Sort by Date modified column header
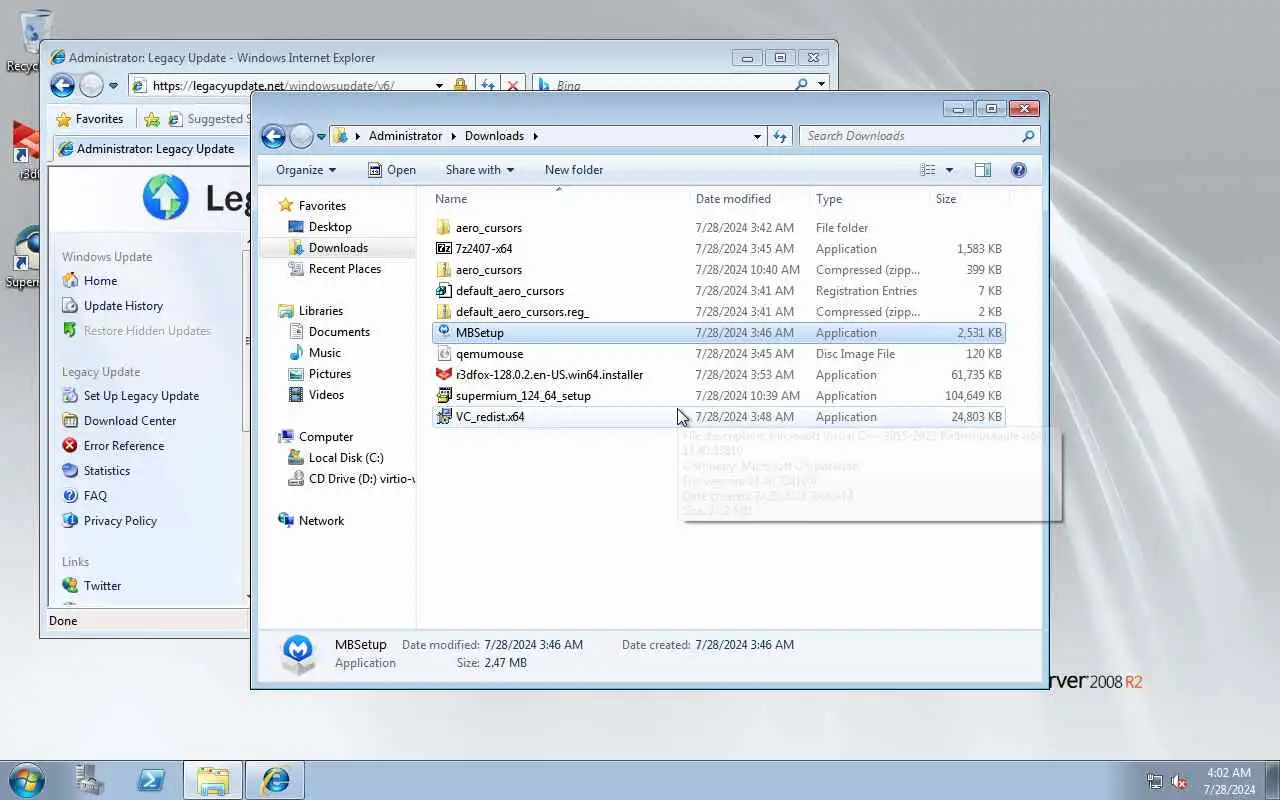The image size is (1280, 800). (733, 199)
